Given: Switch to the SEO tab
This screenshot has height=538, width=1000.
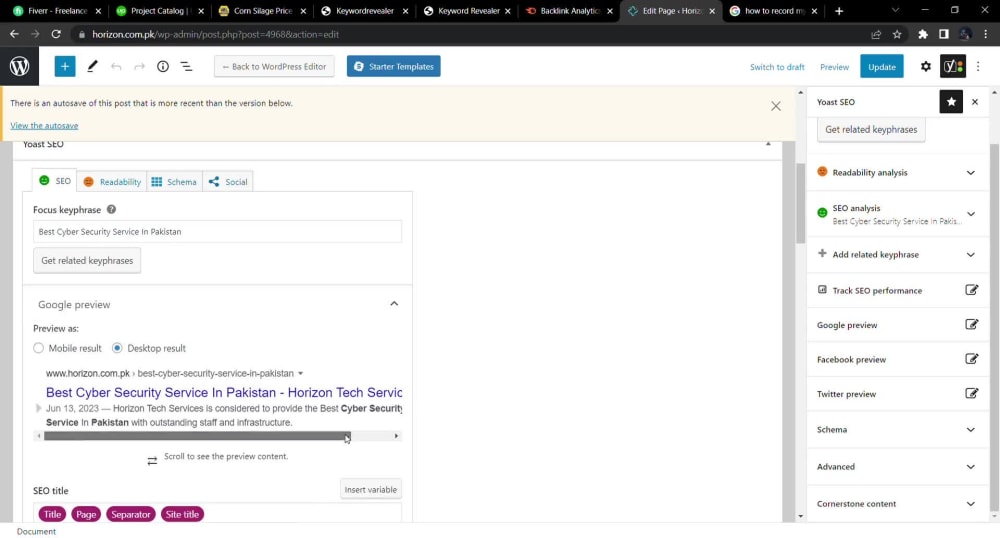Looking at the screenshot, I should tap(55, 181).
